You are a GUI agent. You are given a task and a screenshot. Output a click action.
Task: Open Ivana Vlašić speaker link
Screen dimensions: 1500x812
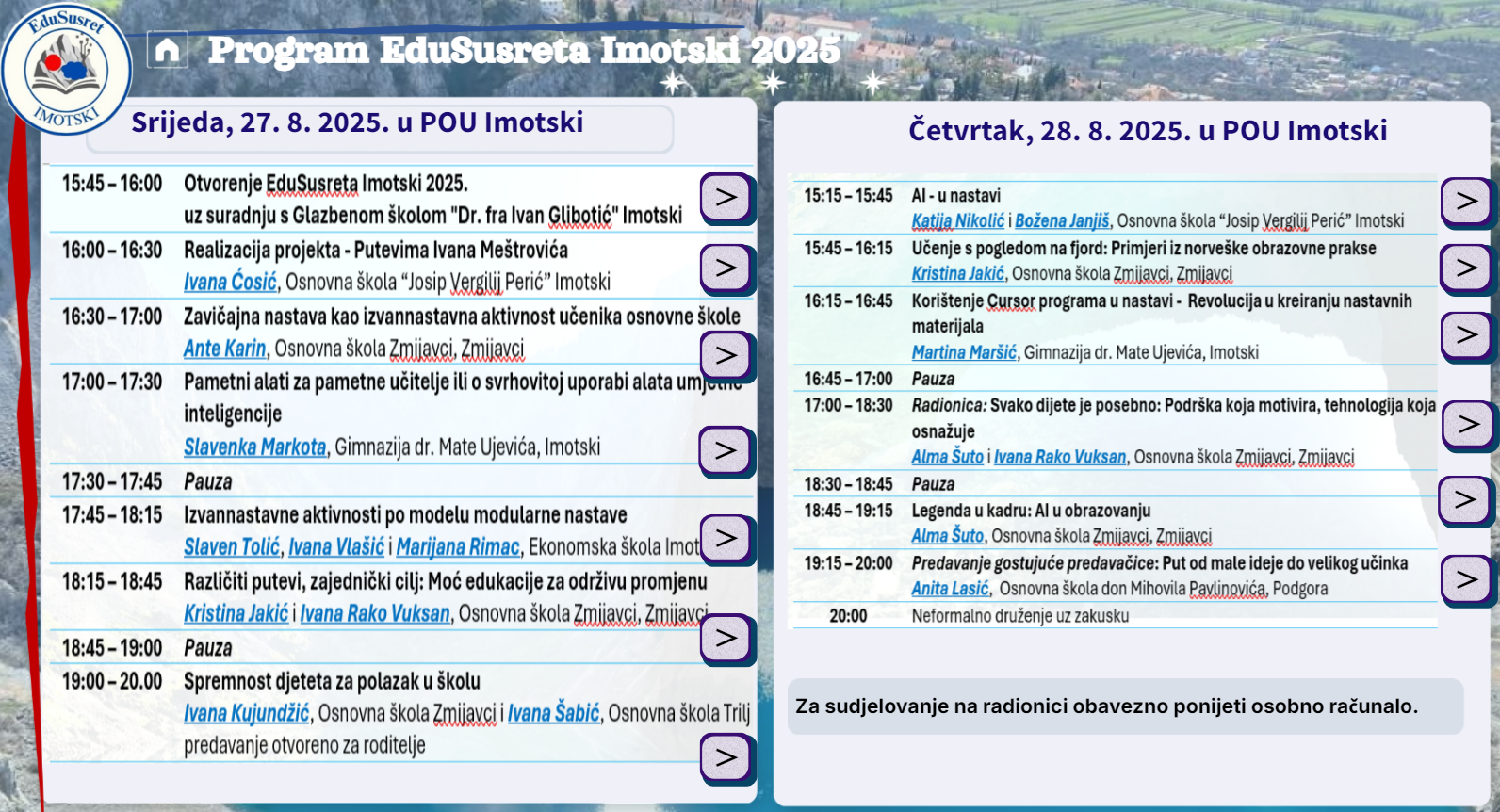tap(335, 546)
